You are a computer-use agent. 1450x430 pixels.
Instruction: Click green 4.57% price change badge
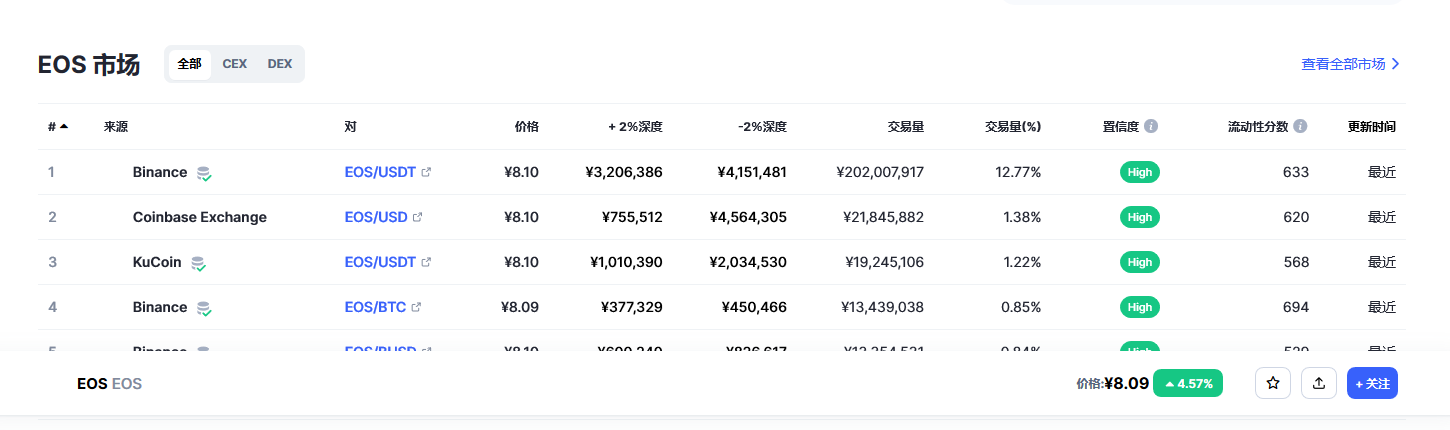[1188, 383]
